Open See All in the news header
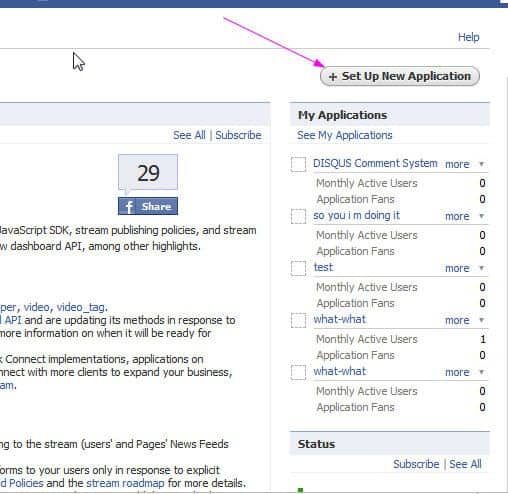The width and height of the screenshot is (508, 494). 189,135
